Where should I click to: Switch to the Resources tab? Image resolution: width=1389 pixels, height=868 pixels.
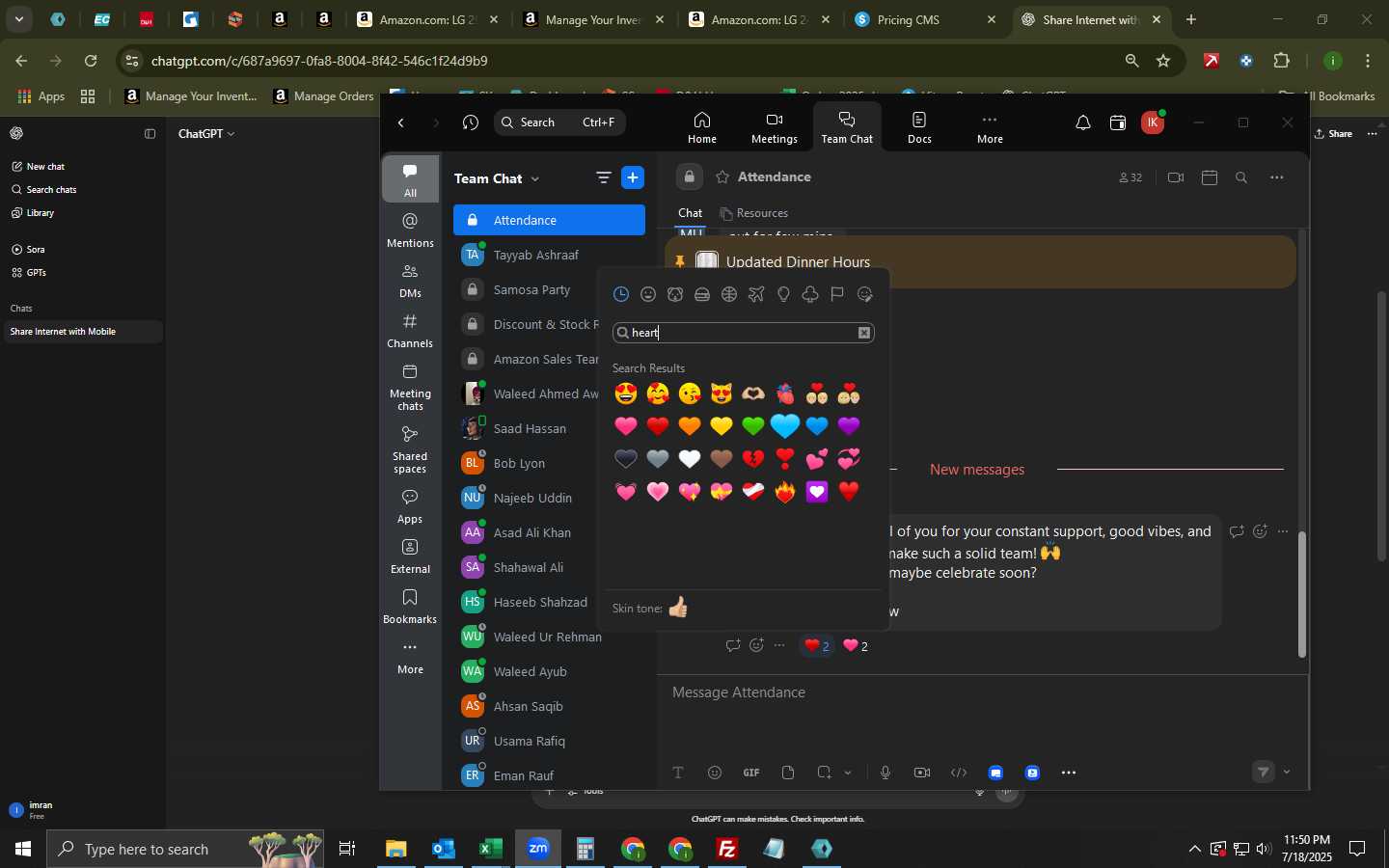pos(754,213)
